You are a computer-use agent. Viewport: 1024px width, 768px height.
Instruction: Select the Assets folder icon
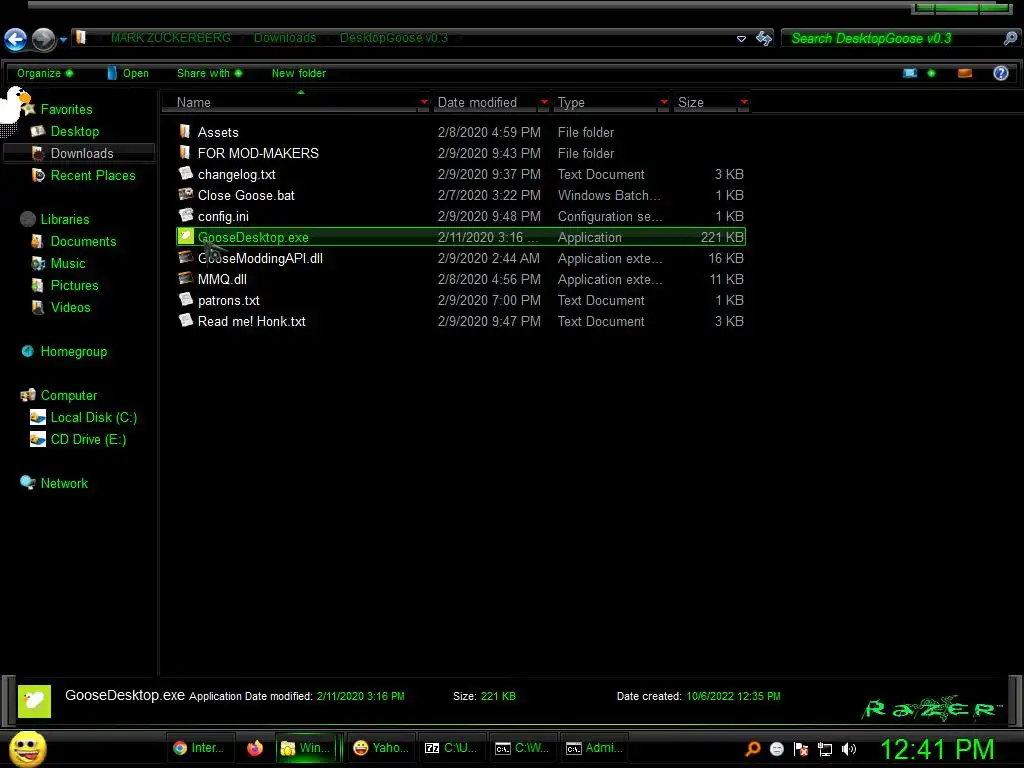point(185,131)
